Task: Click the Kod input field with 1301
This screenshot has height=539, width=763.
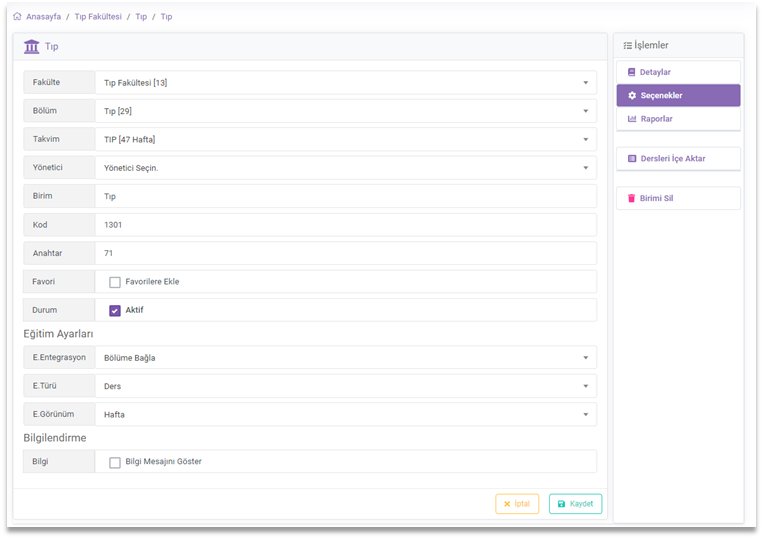Action: point(345,225)
